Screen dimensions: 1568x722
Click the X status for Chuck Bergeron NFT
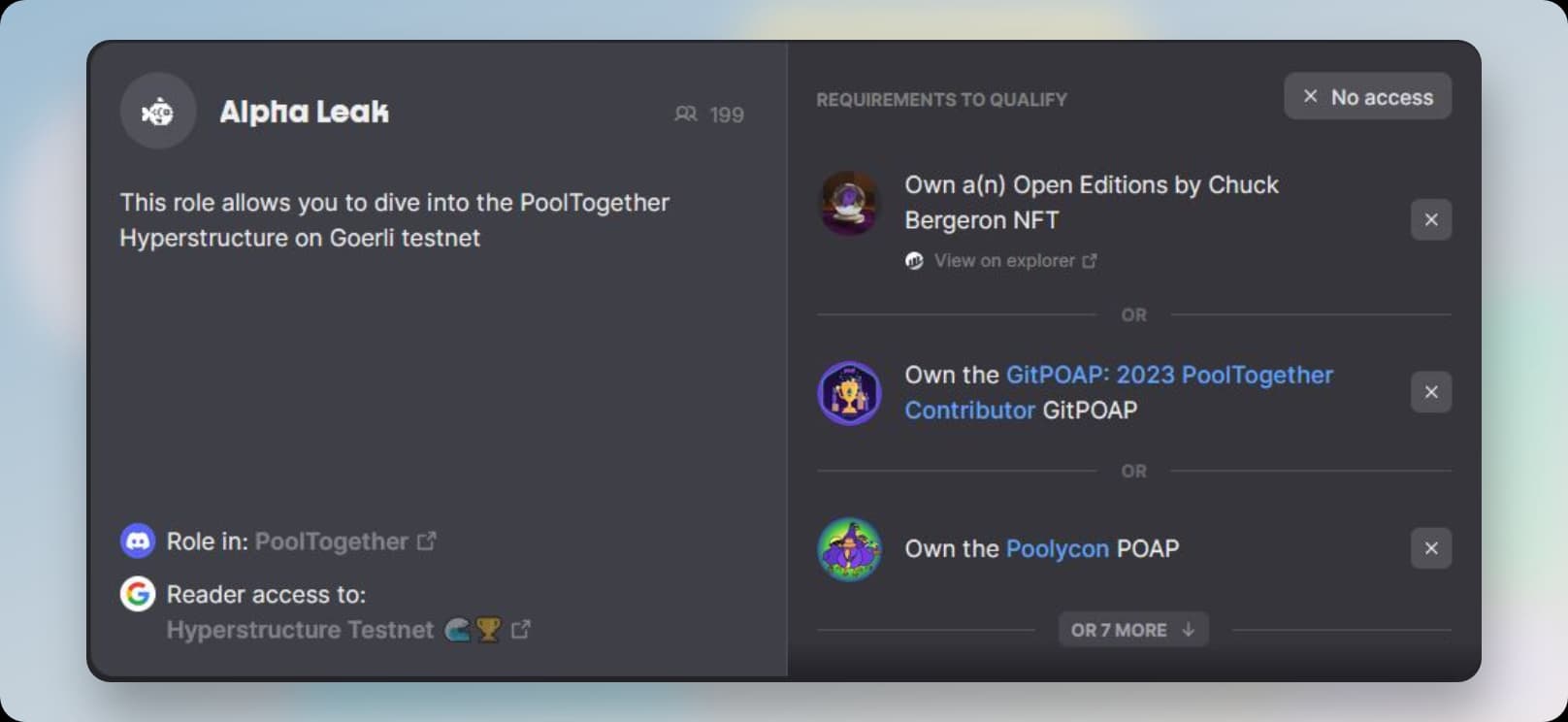pyautogui.click(x=1431, y=220)
